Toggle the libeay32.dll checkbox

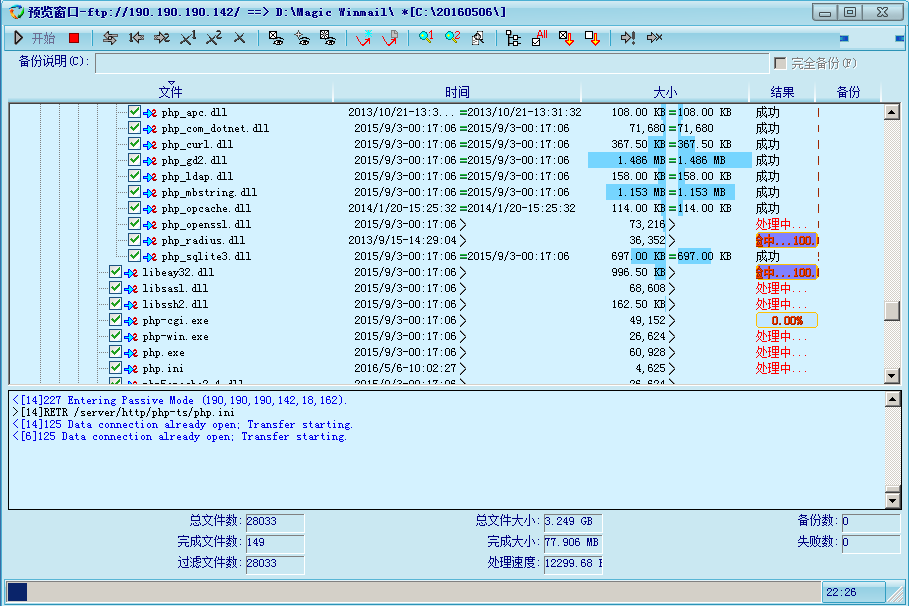116,272
